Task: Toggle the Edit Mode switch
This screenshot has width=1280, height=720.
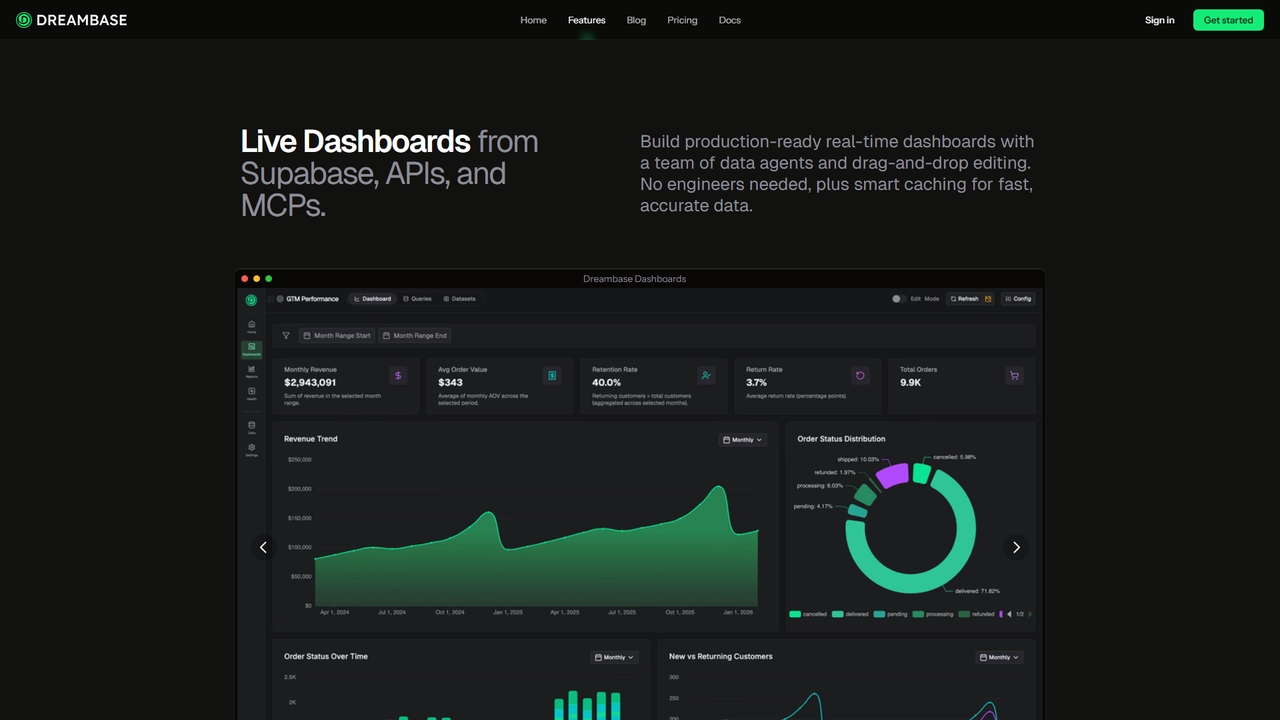Action: [898, 299]
